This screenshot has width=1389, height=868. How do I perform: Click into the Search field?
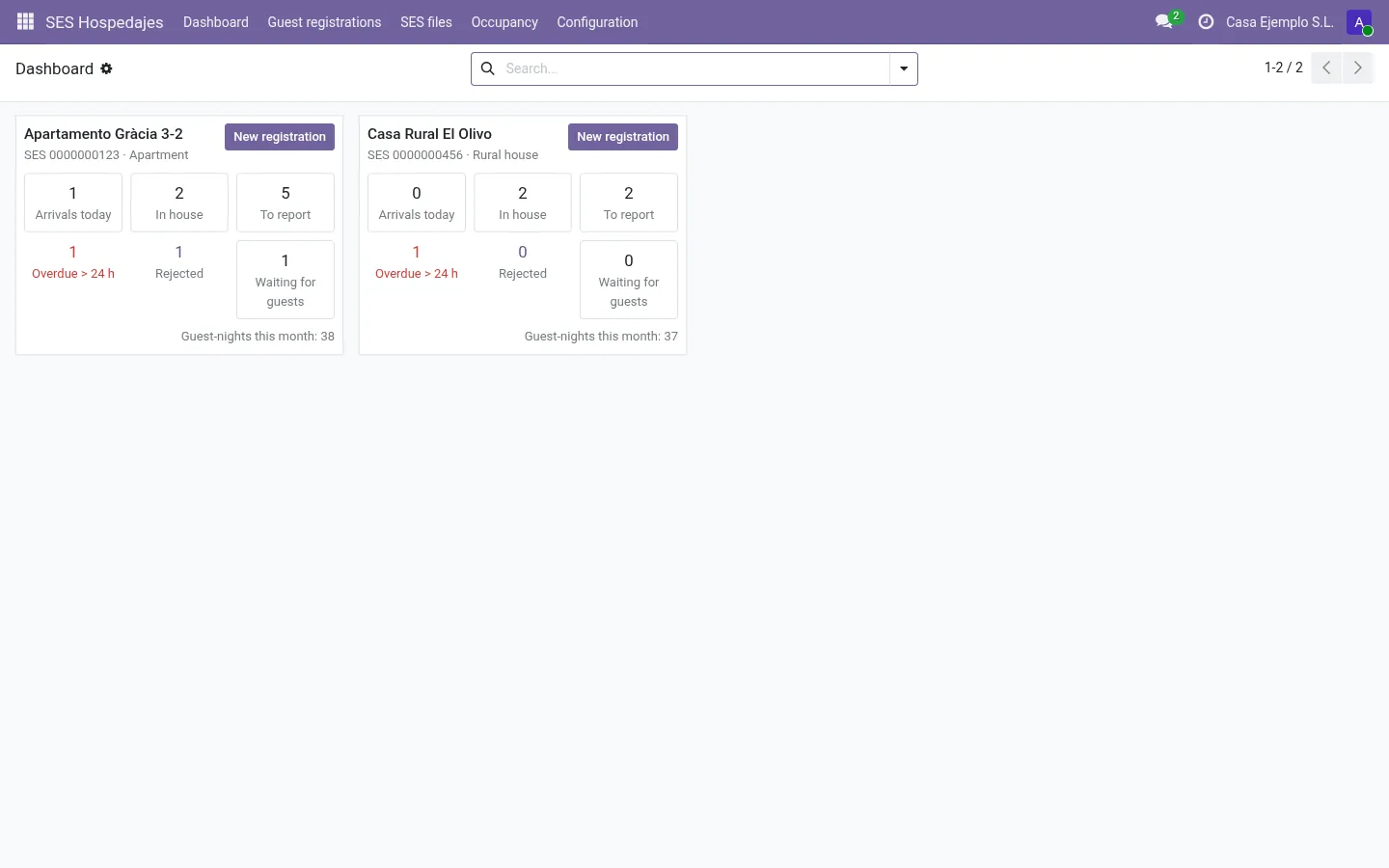[x=694, y=68]
